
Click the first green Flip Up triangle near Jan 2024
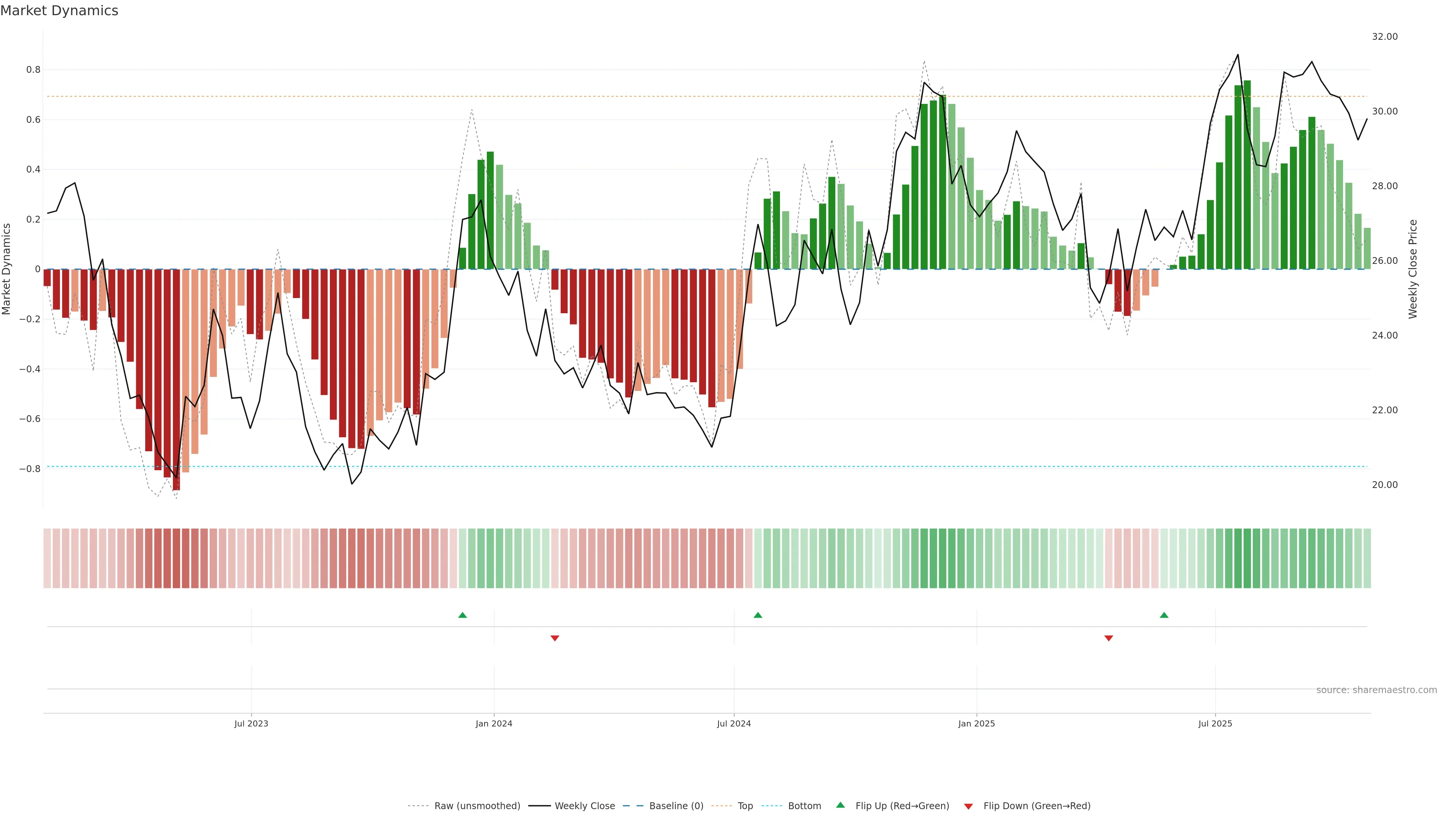(462, 615)
